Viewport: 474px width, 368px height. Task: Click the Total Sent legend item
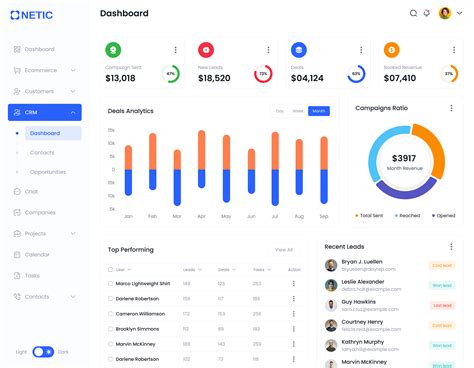point(369,216)
